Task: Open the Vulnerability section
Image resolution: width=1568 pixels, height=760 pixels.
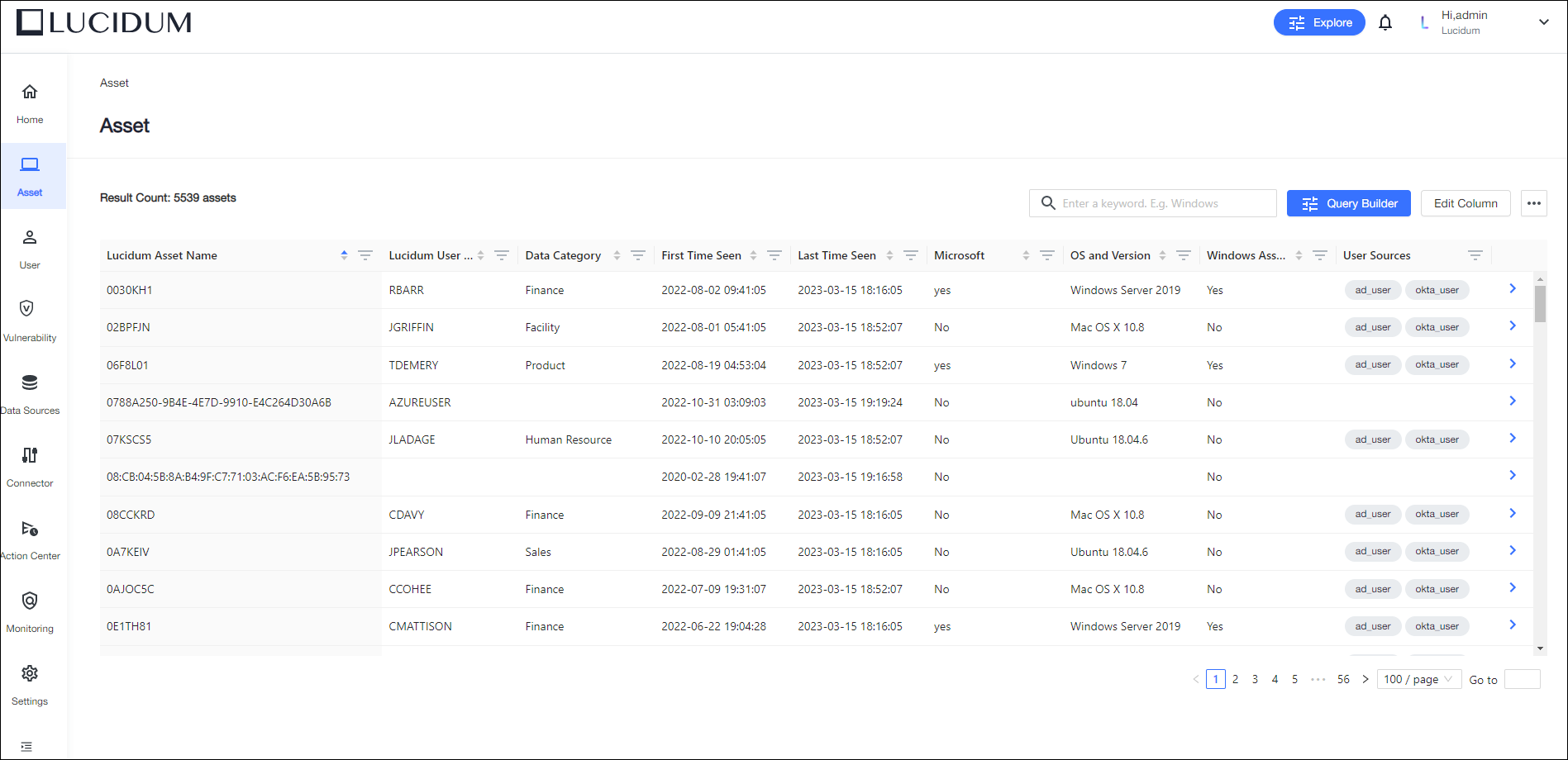Action: click(x=30, y=321)
